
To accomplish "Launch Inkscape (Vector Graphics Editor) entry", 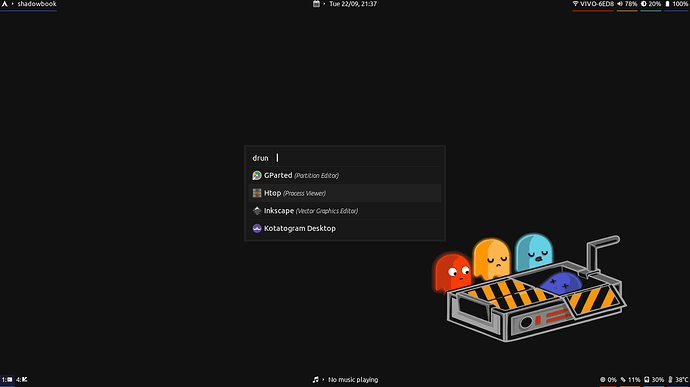I will pos(345,210).
